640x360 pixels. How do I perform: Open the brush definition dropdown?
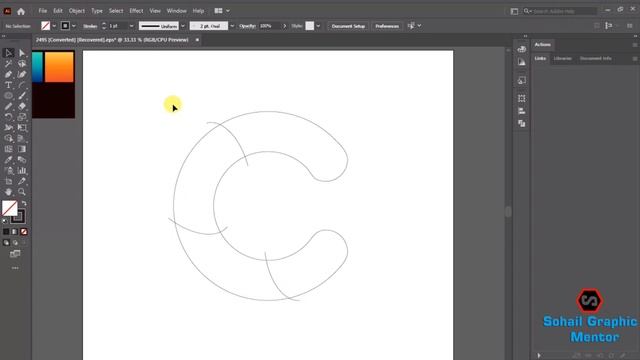point(232,26)
